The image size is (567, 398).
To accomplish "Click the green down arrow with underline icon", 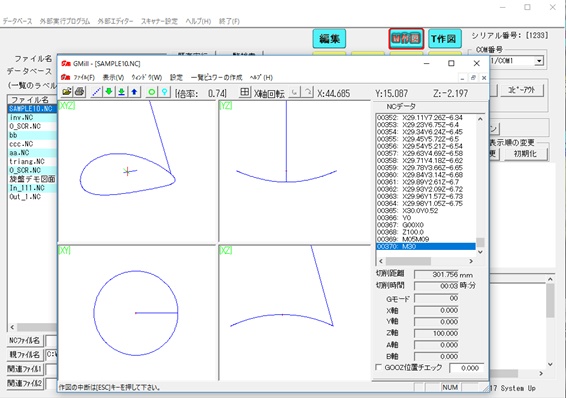I will coord(122,92).
